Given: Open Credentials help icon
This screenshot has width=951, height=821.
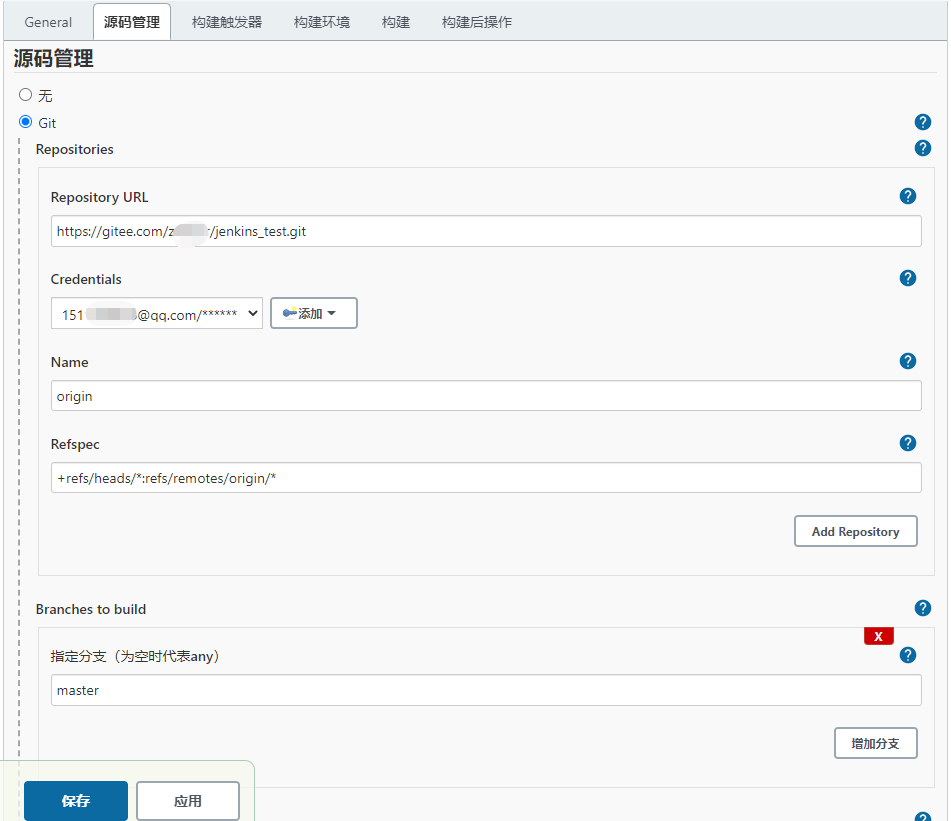Looking at the screenshot, I should point(907,278).
